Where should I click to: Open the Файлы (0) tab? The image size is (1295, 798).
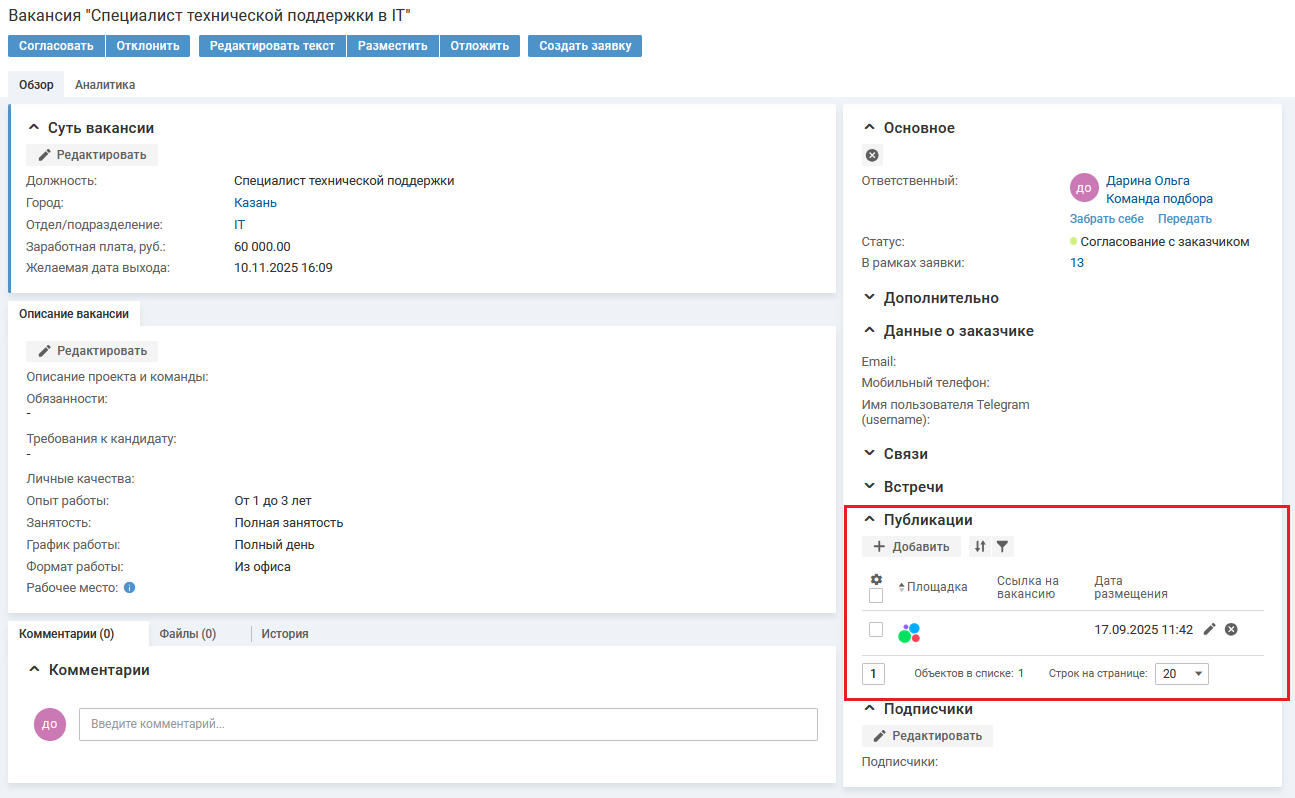188,634
